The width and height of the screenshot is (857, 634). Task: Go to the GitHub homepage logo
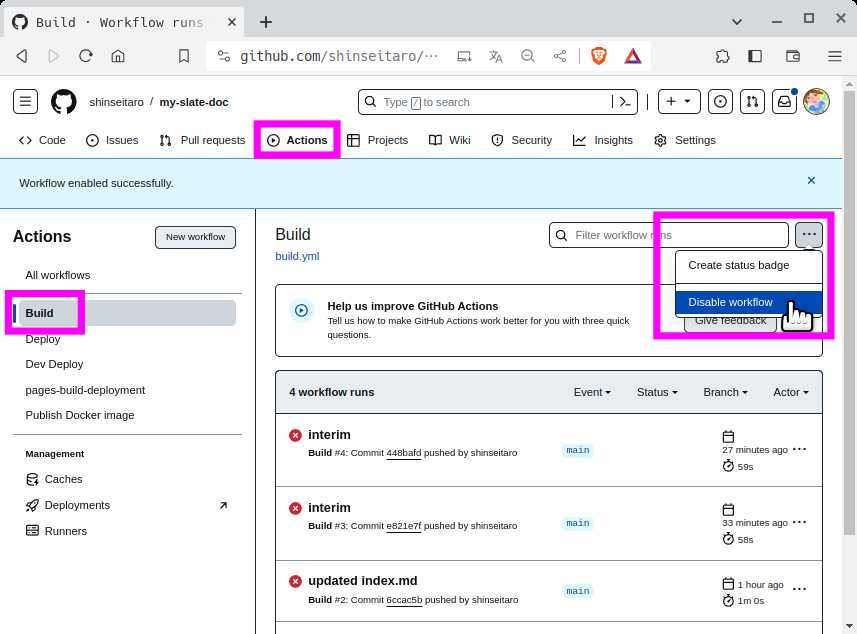tap(63, 102)
